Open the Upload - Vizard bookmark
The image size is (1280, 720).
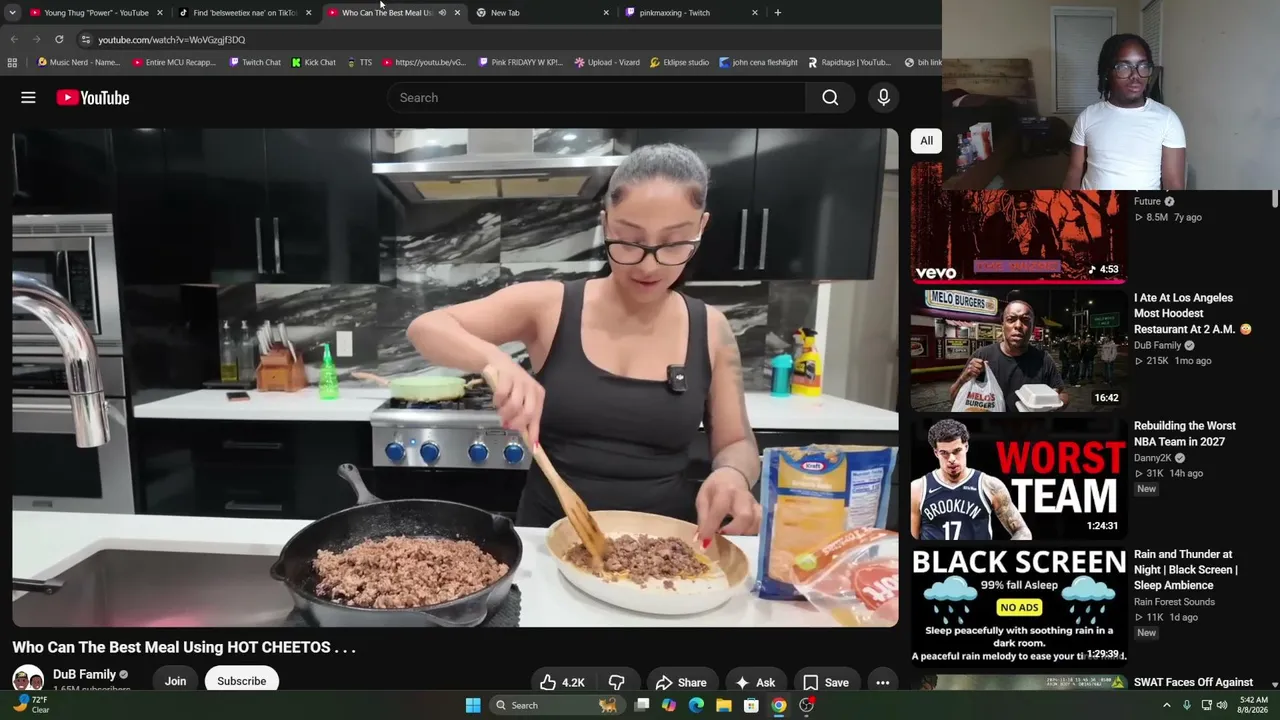(607, 62)
